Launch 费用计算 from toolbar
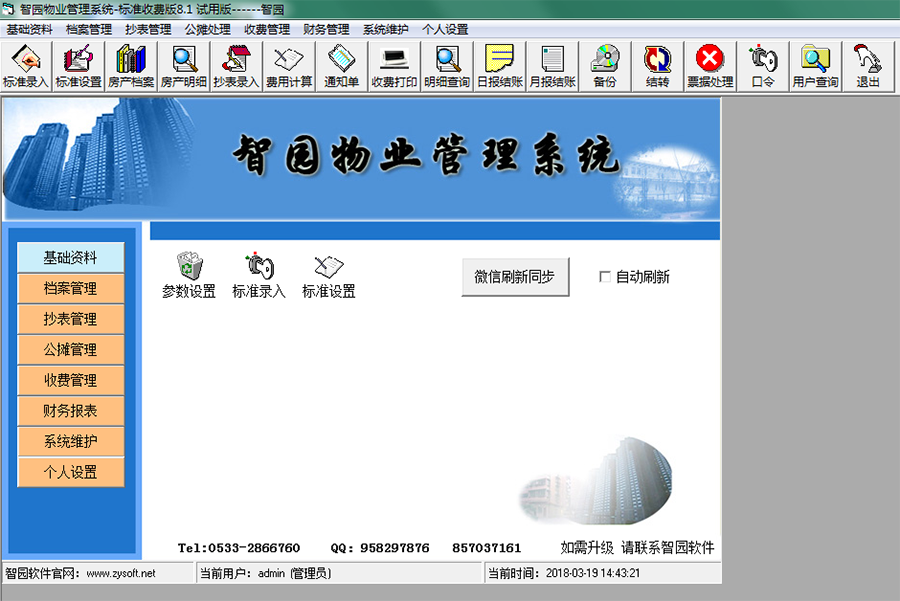The image size is (900, 601). coord(289,67)
